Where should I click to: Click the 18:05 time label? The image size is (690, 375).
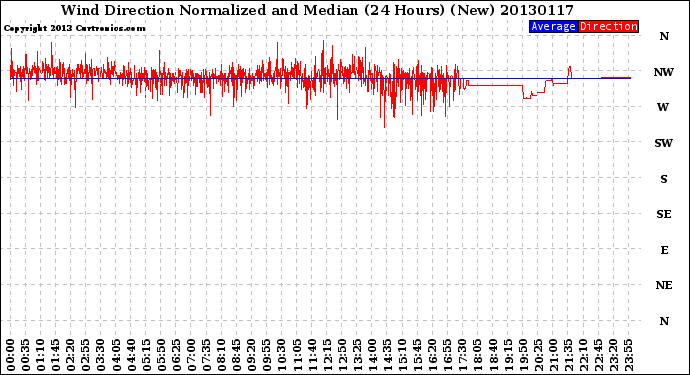478,355
